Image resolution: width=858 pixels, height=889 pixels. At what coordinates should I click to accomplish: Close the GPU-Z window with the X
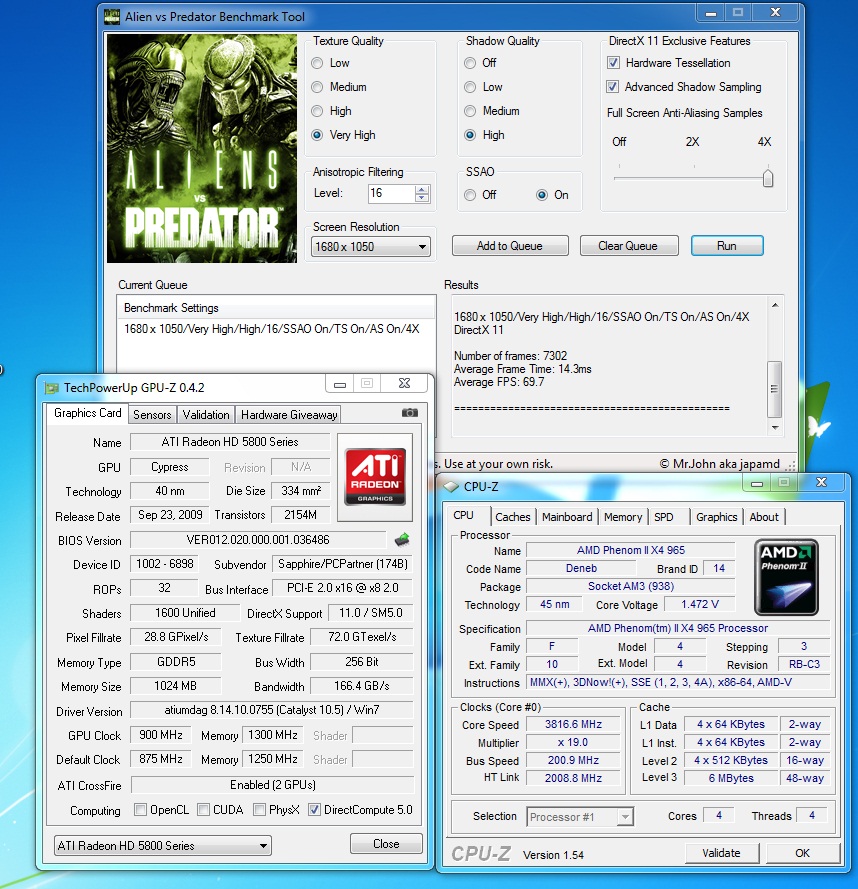[x=404, y=384]
